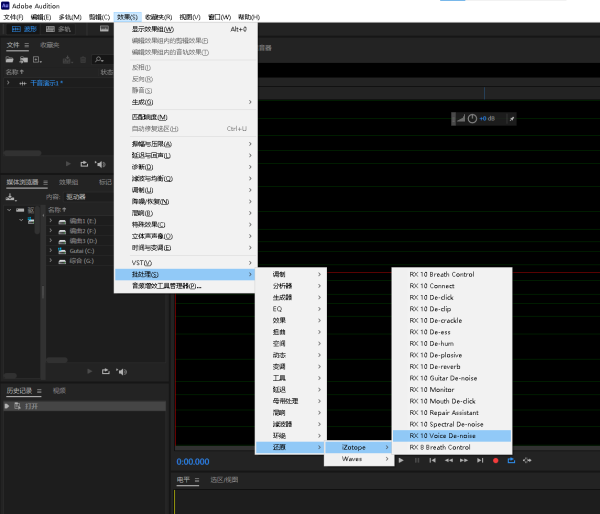Open file folder icon in Files panel
The height and width of the screenshot is (514, 600).
pyautogui.click(x=10, y=60)
